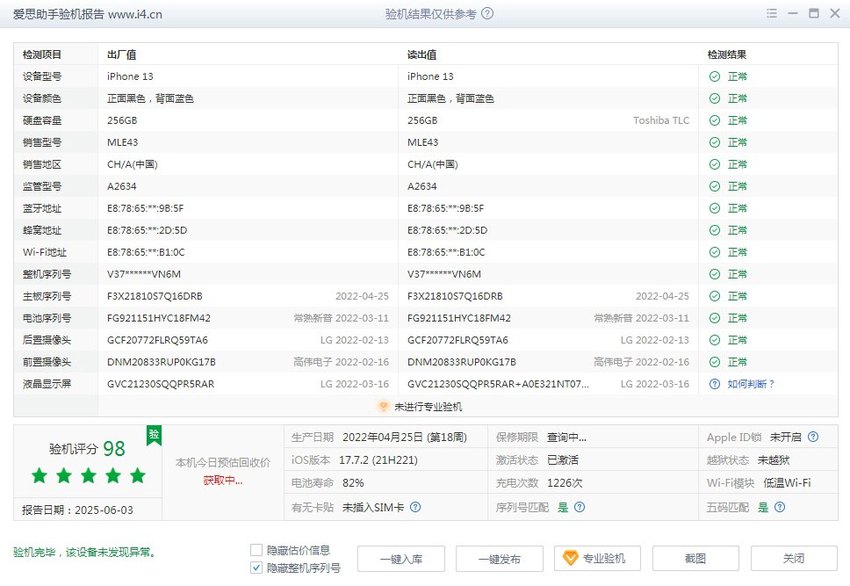Image resolution: width=850 pixels, height=586 pixels.
Task: Click the 未进行专业验机 link
Action: click(428, 407)
